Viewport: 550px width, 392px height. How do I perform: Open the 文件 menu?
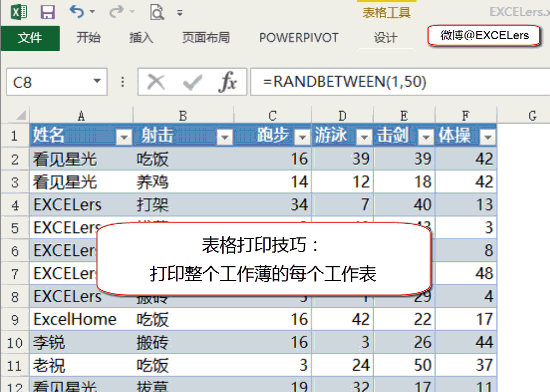(30, 38)
